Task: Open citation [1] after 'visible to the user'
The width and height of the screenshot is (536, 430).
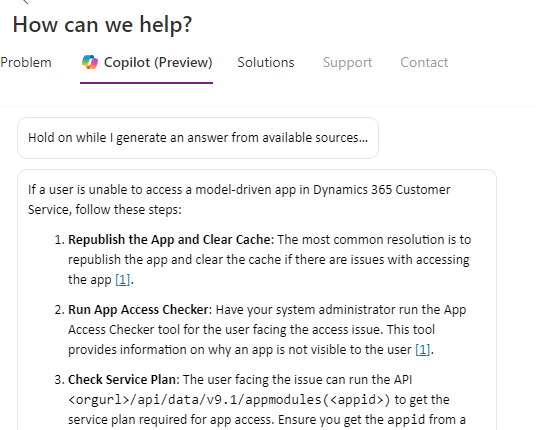Action: click(423, 350)
